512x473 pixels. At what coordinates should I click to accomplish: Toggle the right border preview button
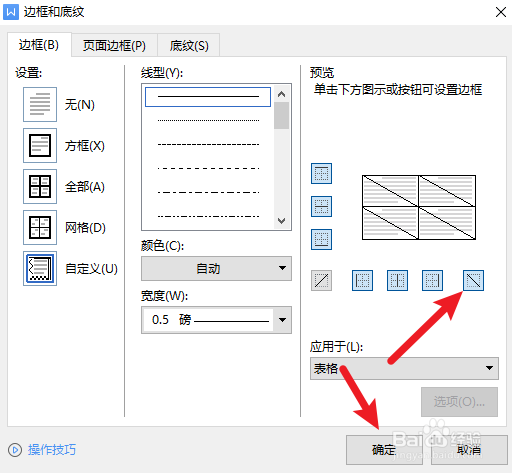(432, 280)
